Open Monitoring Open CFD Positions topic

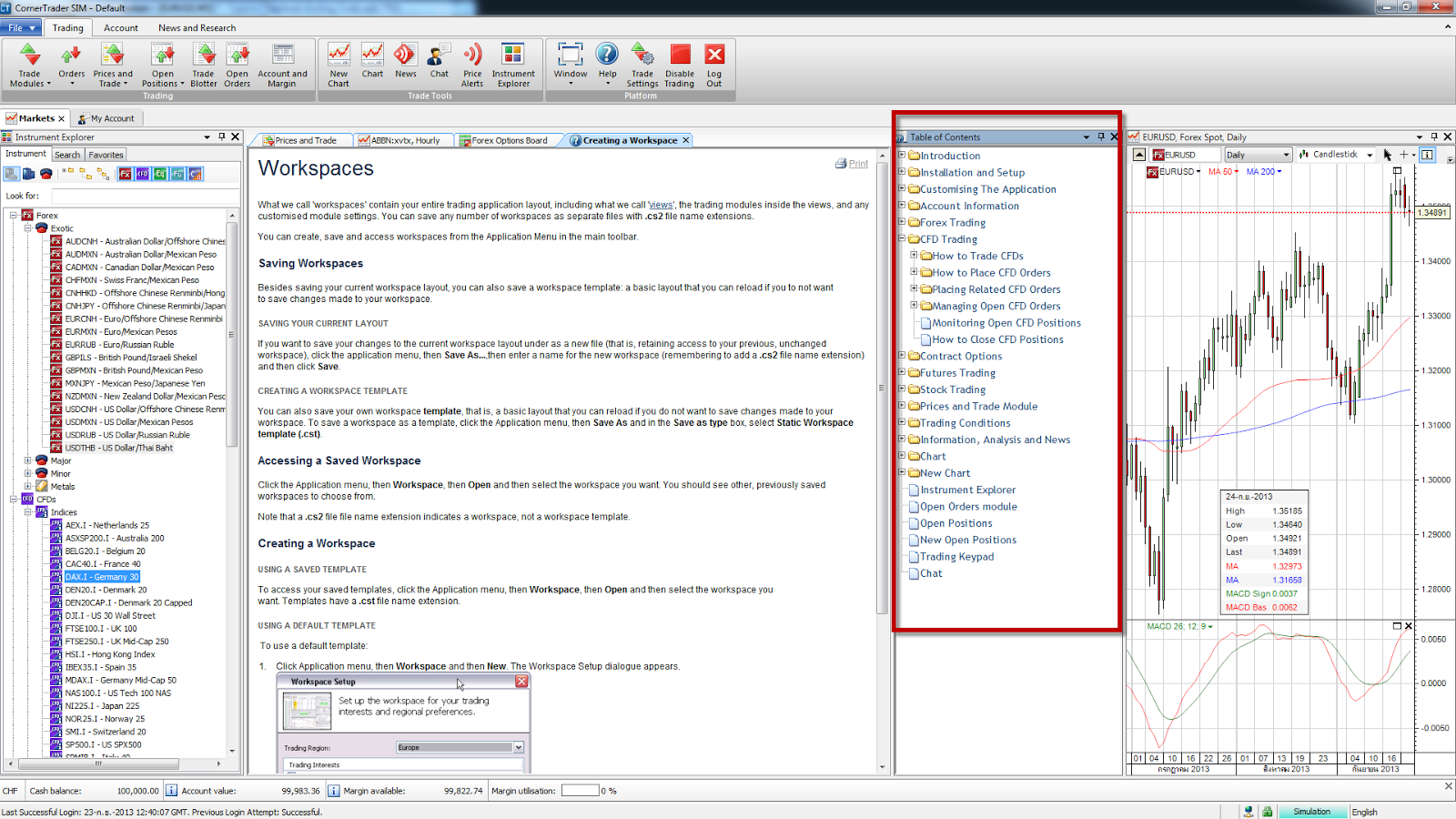1006,323
